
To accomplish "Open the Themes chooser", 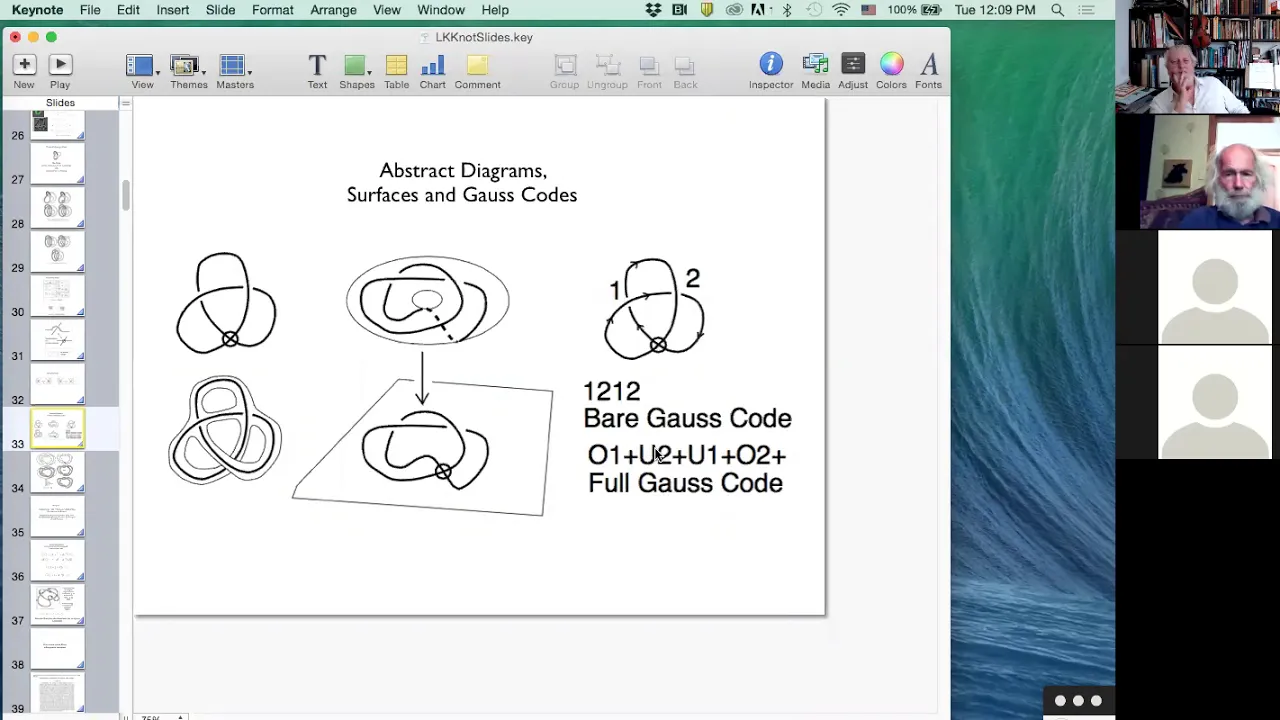I will pos(188,71).
